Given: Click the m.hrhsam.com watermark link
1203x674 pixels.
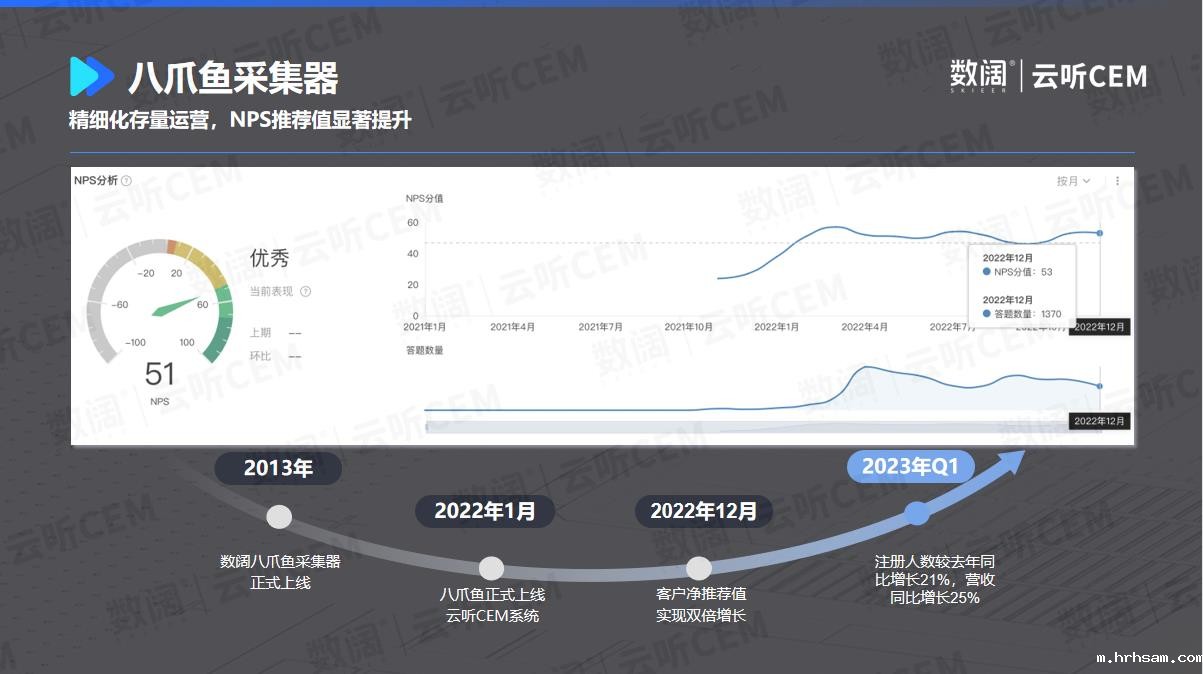Looking at the screenshot, I should tap(1148, 658).
